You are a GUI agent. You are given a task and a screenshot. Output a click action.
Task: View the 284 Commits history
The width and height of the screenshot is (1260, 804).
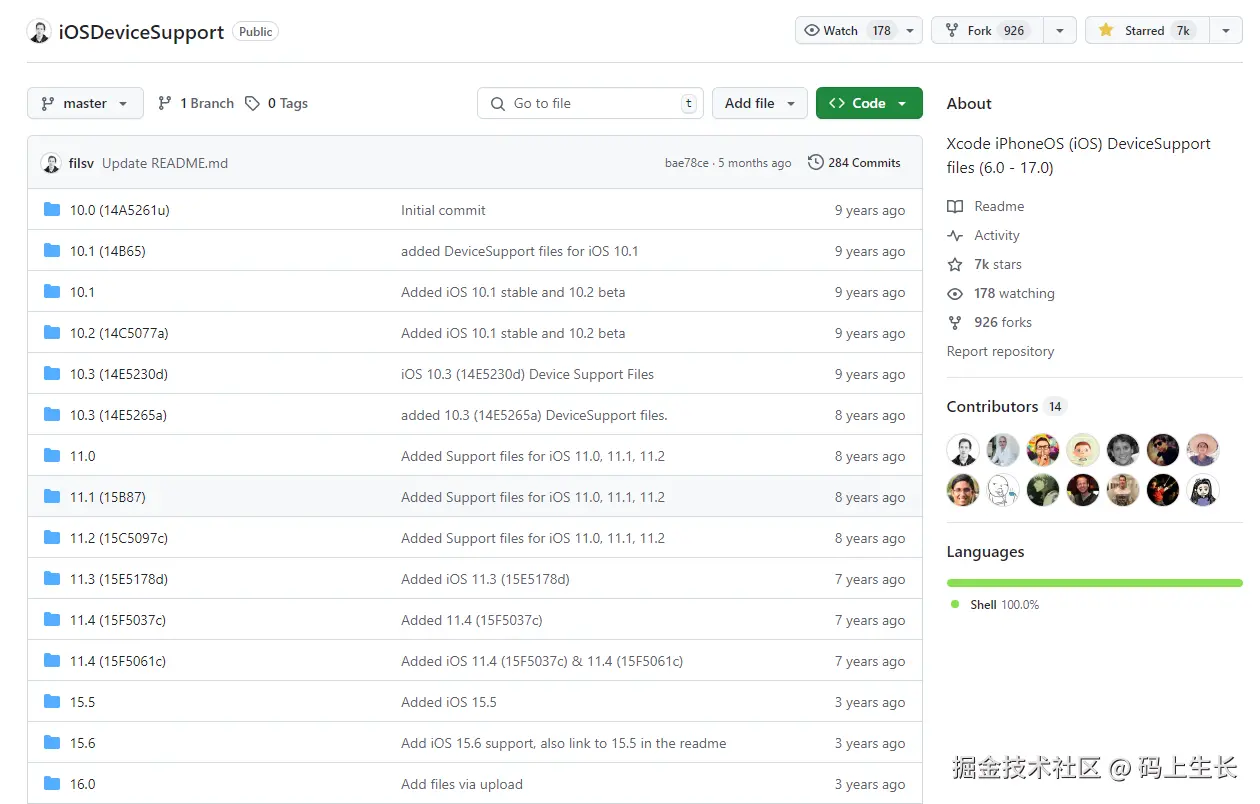tap(854, 162)
